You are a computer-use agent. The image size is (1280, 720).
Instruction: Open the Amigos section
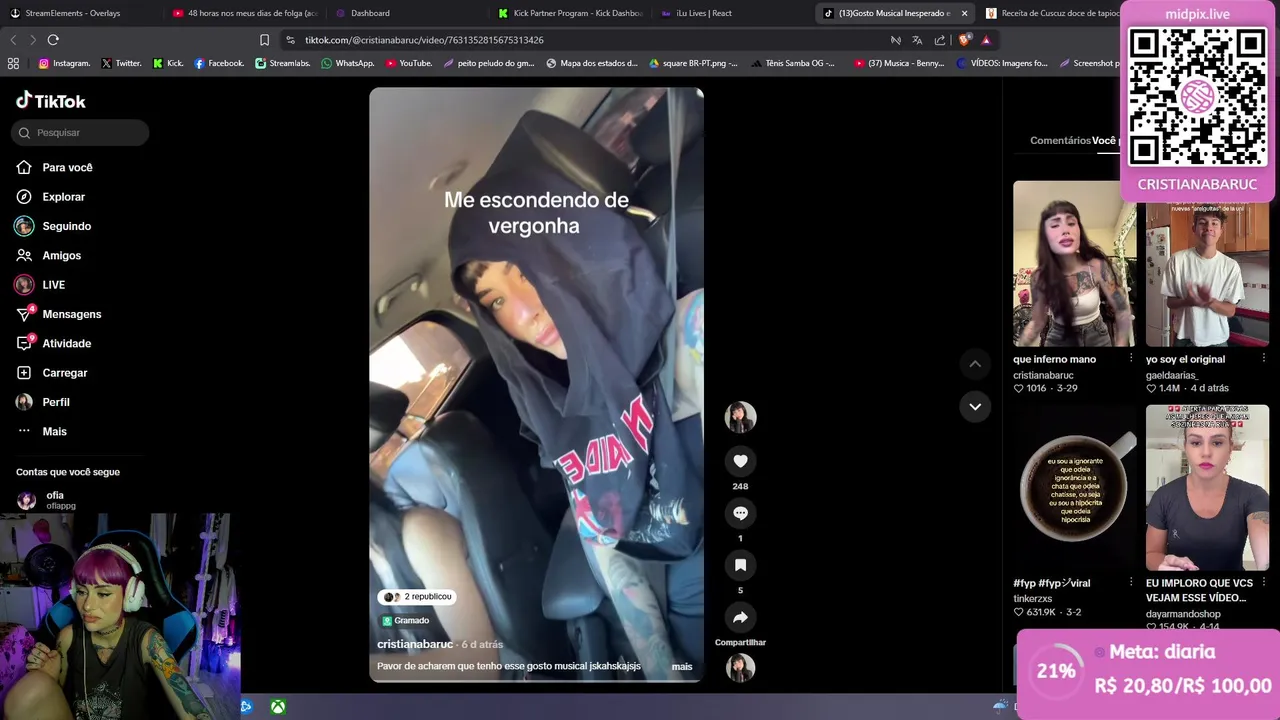tap(49, 255)
